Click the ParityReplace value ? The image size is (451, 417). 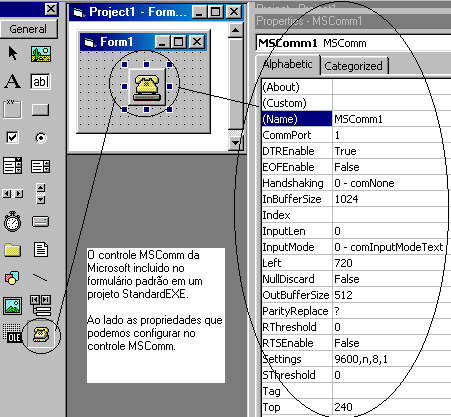[392, 311]
